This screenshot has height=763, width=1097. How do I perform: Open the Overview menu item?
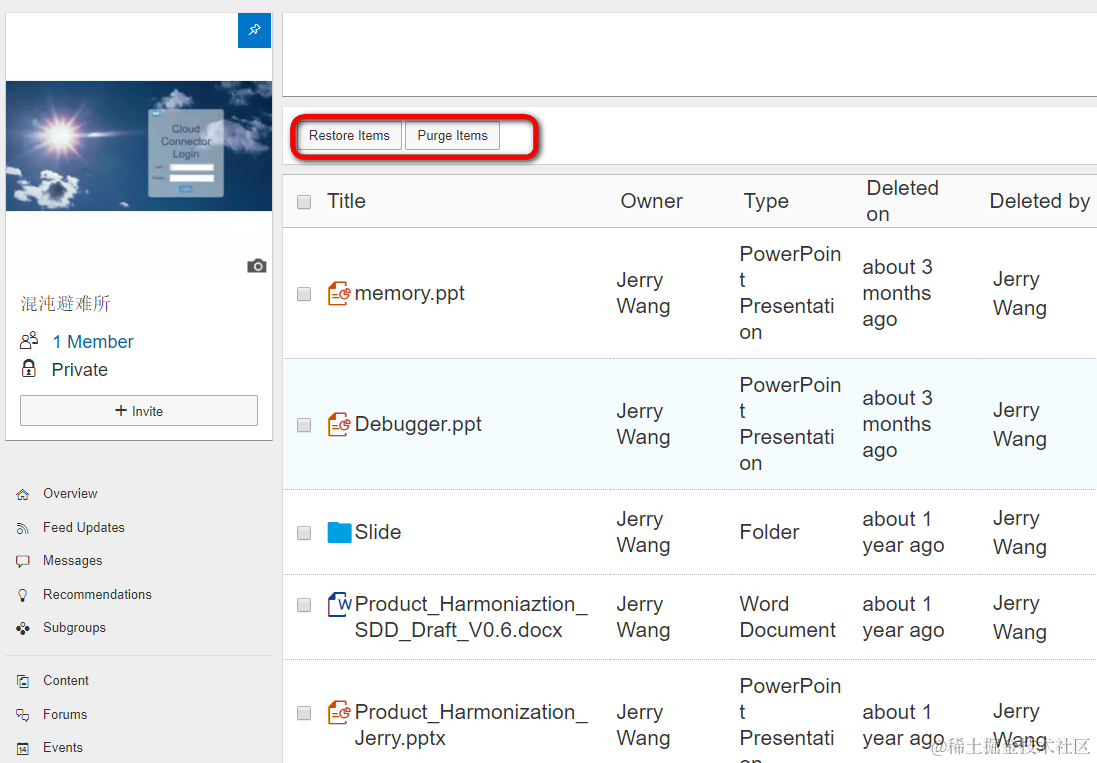(70, 494)
